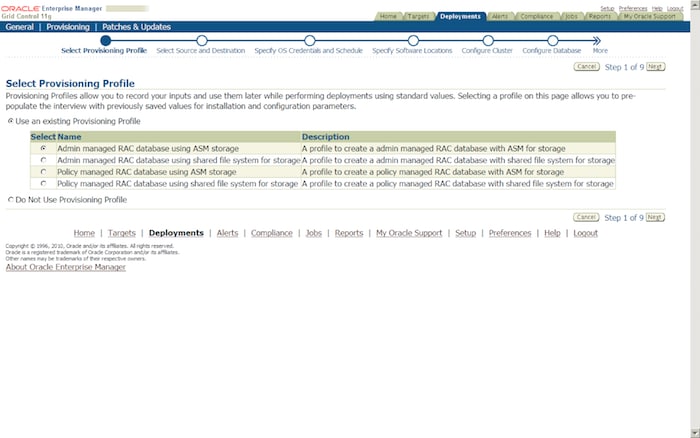The image size is (700, 438).
Task: Click the Configure Cluster step label
Action: point(487,51)
